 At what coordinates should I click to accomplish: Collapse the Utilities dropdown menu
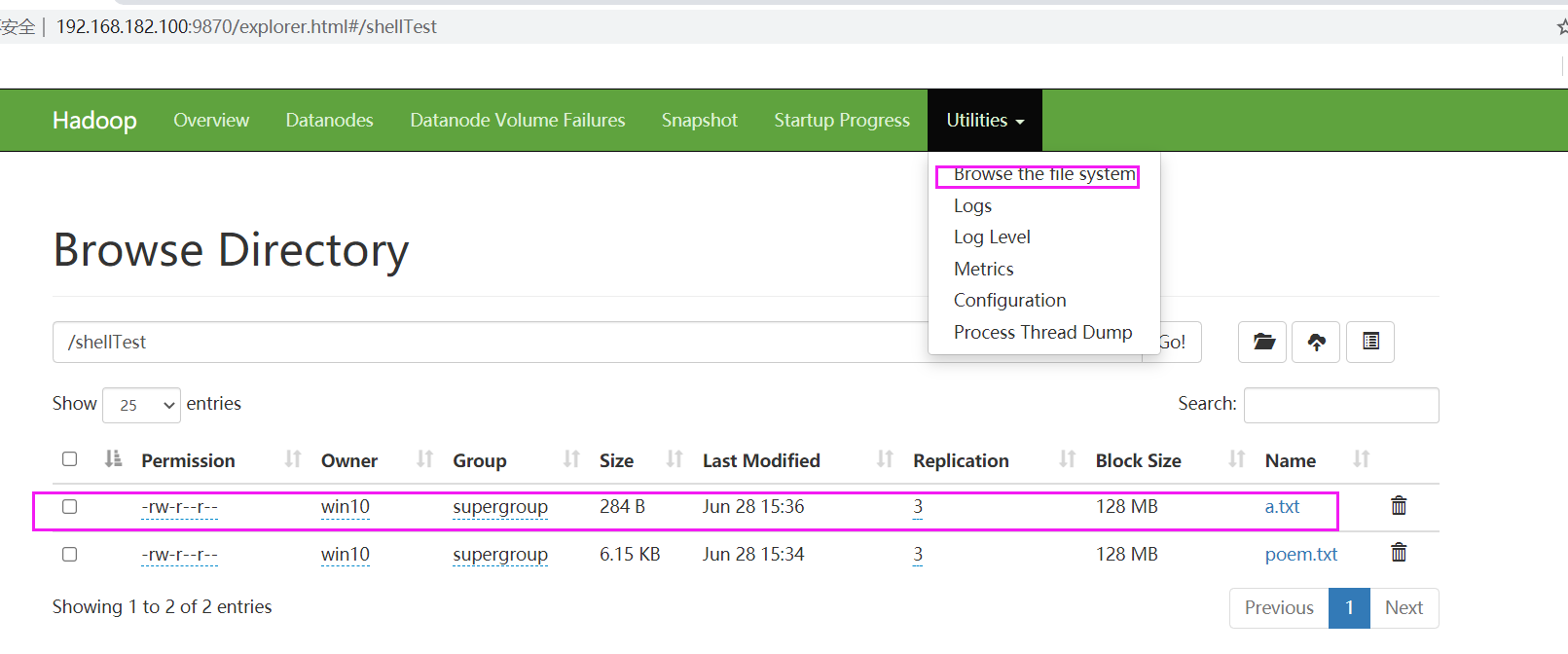click(x=985, y=120)
